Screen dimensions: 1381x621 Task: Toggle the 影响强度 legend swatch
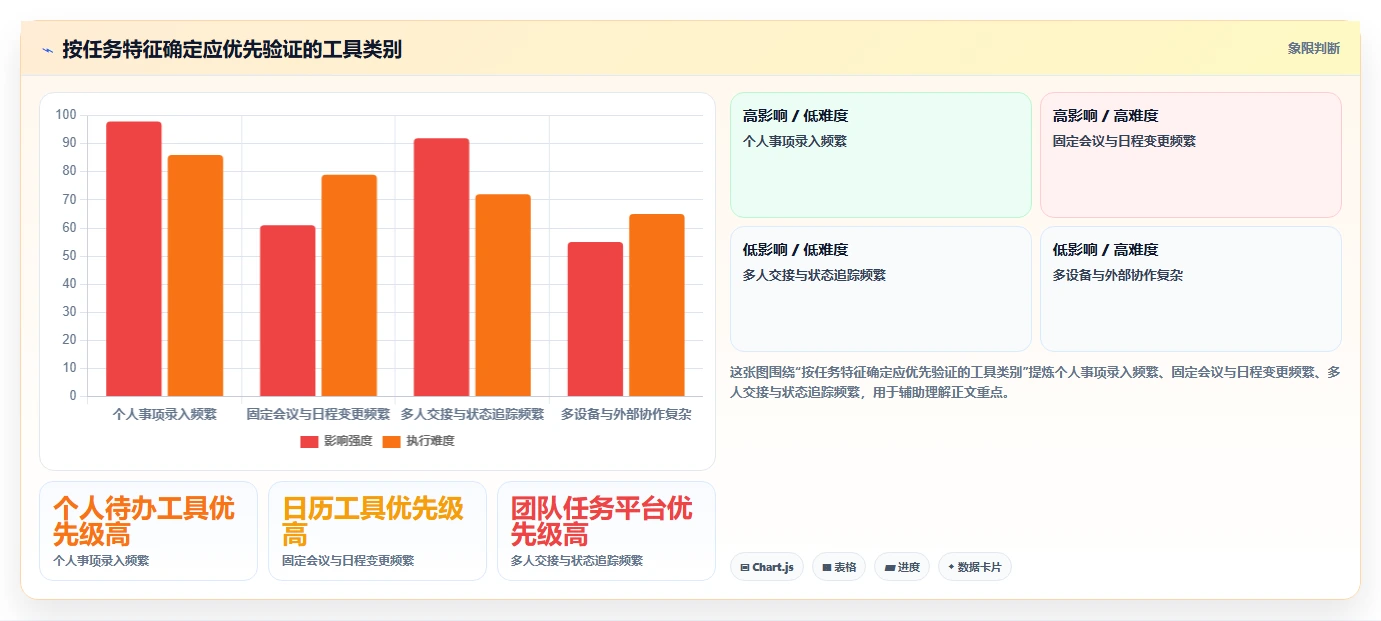309,441
